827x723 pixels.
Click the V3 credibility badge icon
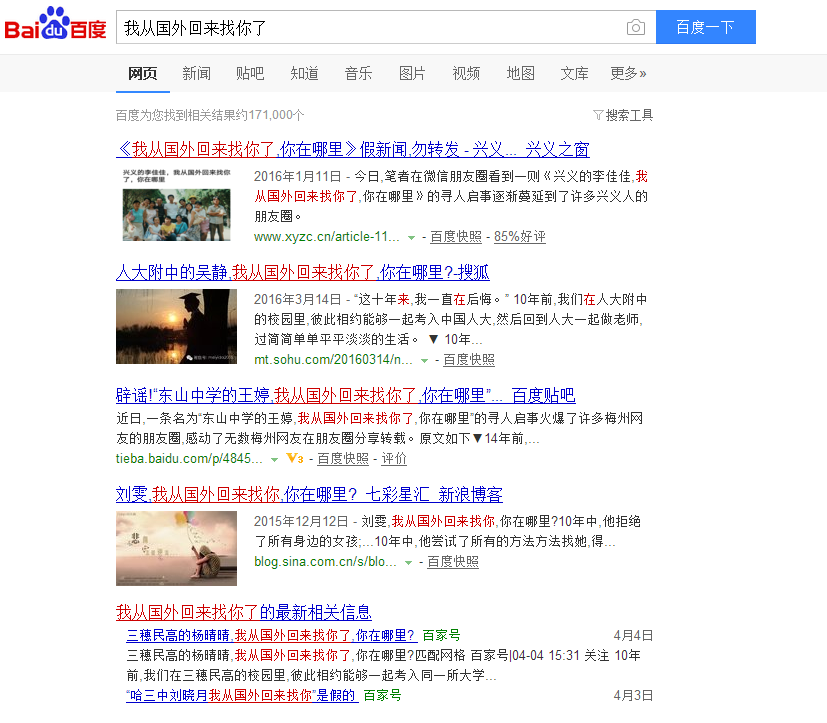click(x=294, y=459)
